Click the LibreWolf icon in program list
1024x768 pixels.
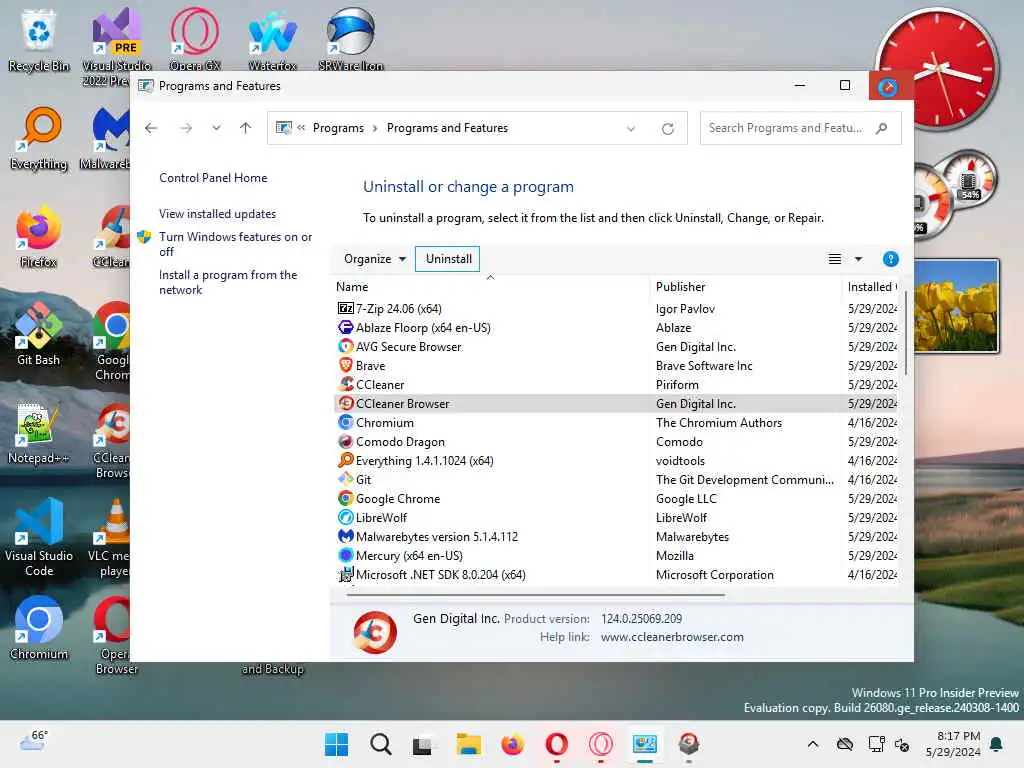pos(345,517)
